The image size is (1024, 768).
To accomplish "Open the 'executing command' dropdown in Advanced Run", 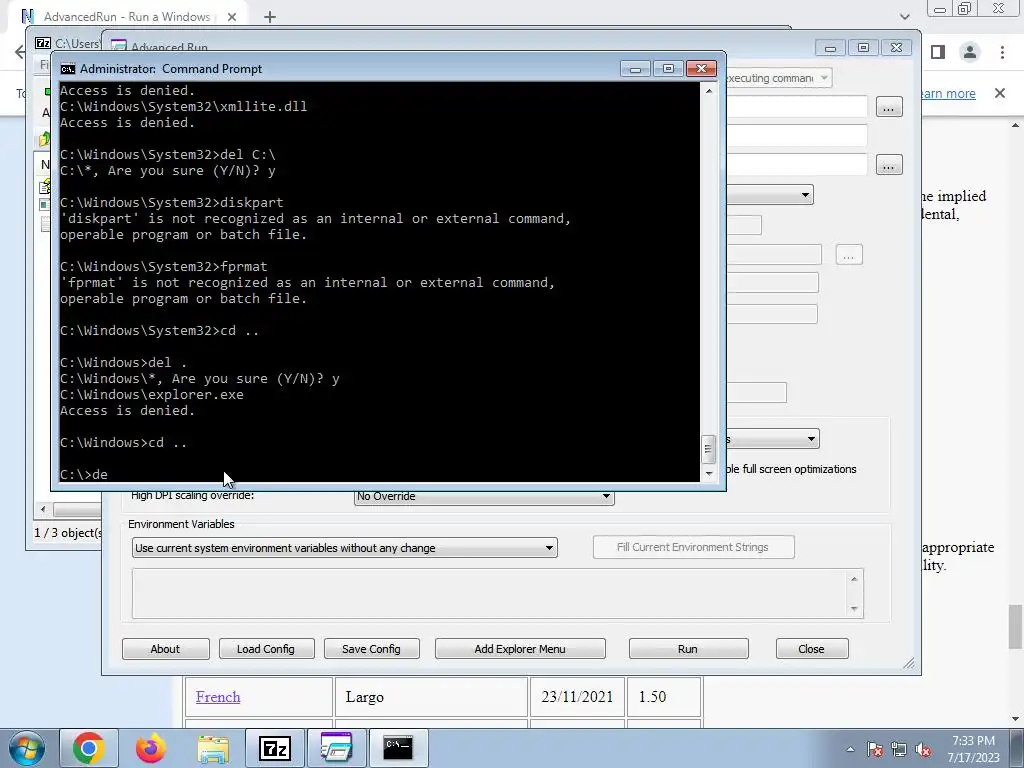I will [x=778, y=78].
